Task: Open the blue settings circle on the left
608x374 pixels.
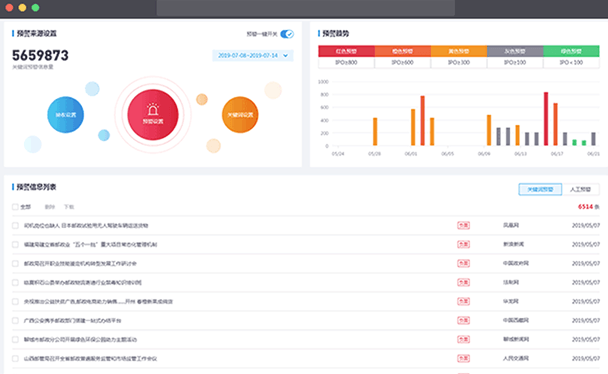Action: 66,115
